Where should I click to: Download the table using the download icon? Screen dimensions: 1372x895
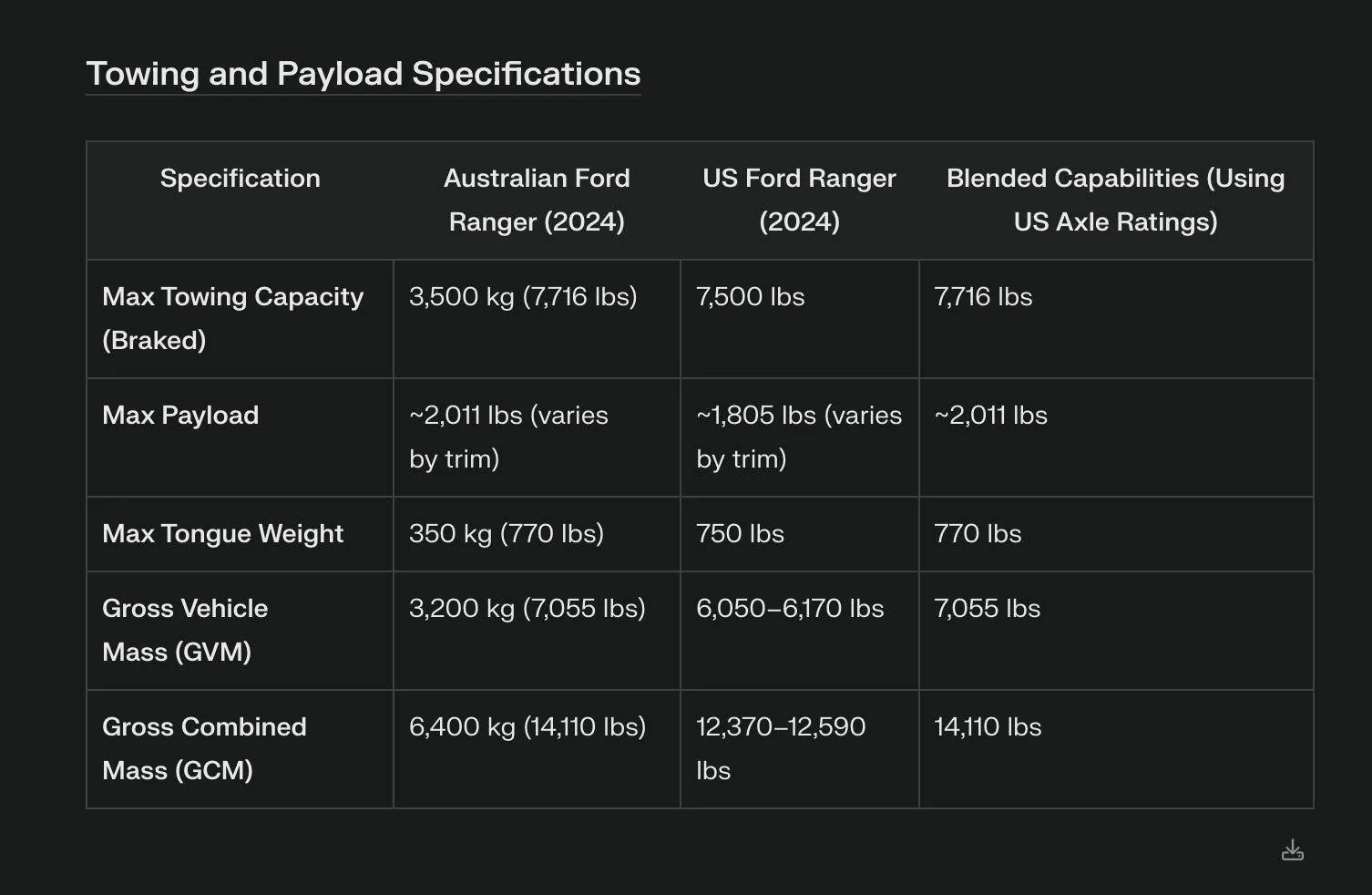click(1292, 850)
